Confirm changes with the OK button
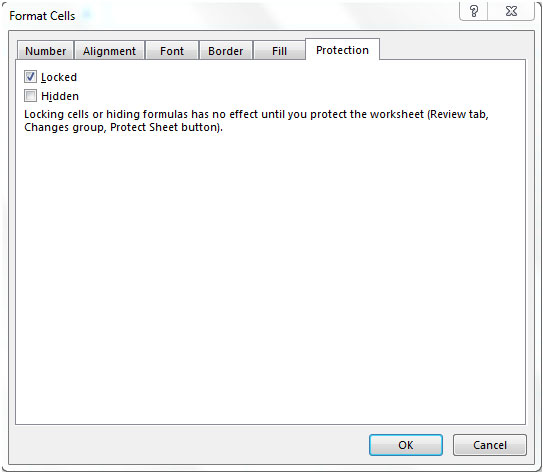544x474 pixels. 406,445
